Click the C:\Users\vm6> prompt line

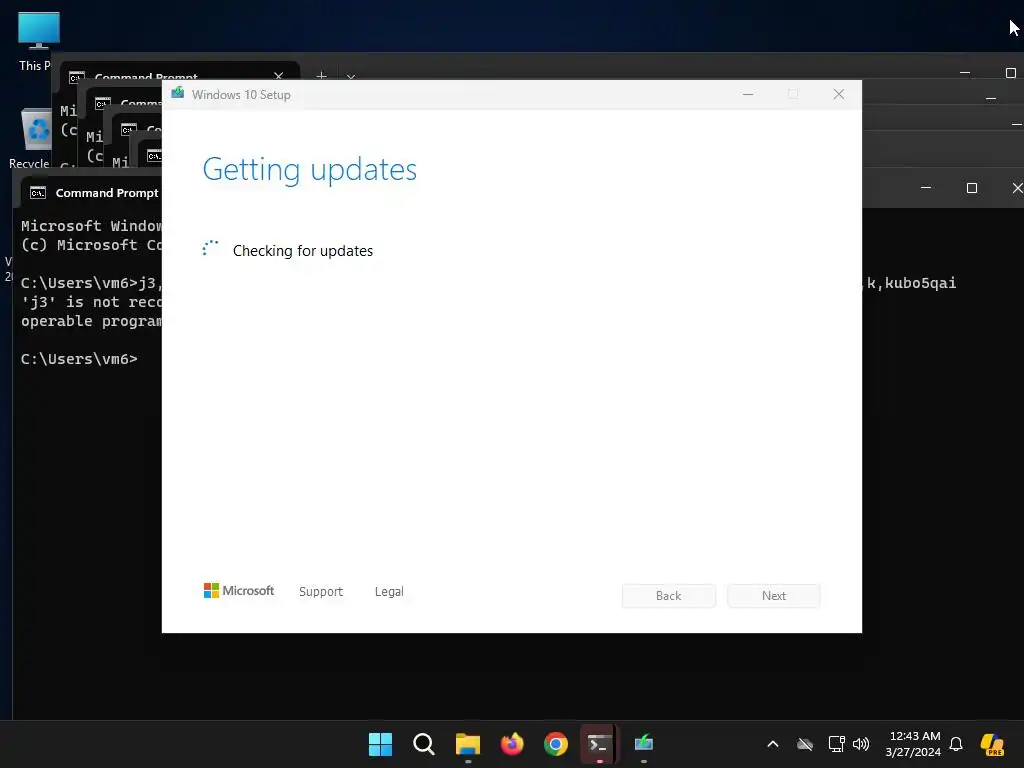click(79, 359)
